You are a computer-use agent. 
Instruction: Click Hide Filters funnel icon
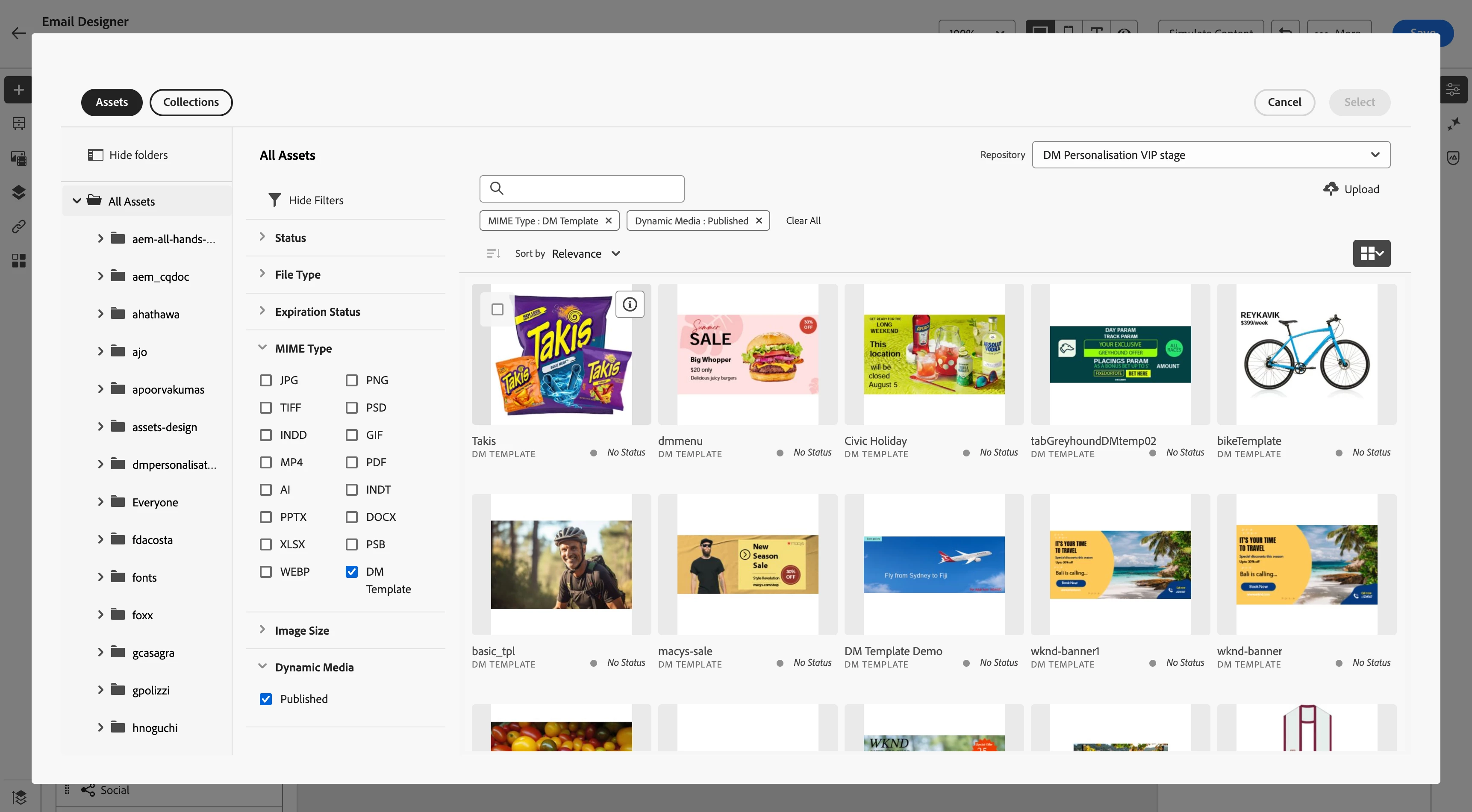(x=275, y=200)
